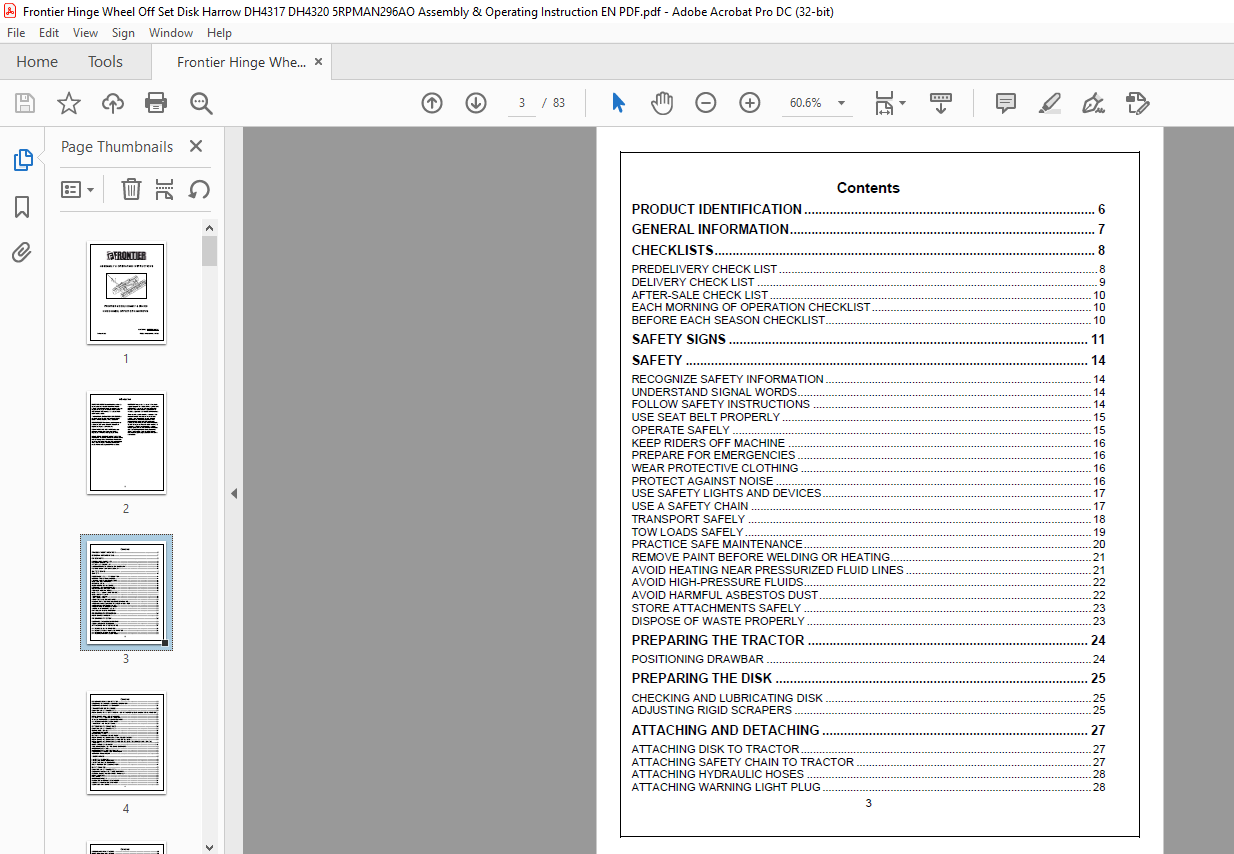The width and height of the screenshot is (1234, 854).
Task: Switch to the Tools tab
Action: click(x=105, y=62)
